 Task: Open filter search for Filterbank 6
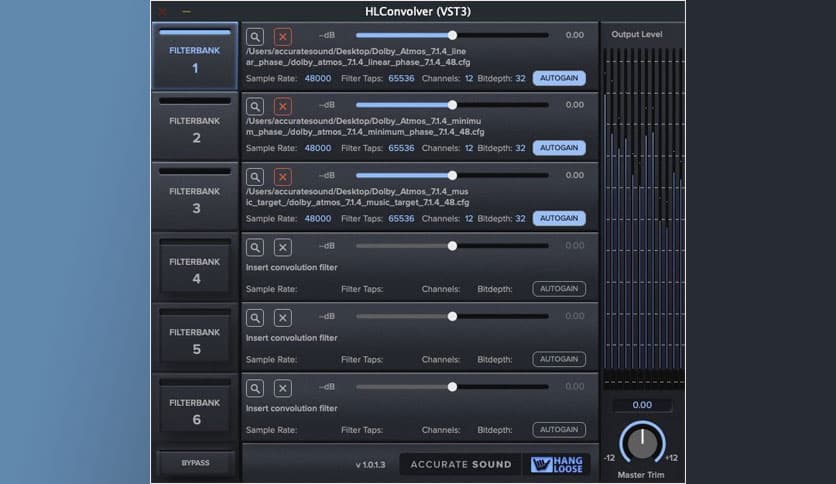(255, 388)
